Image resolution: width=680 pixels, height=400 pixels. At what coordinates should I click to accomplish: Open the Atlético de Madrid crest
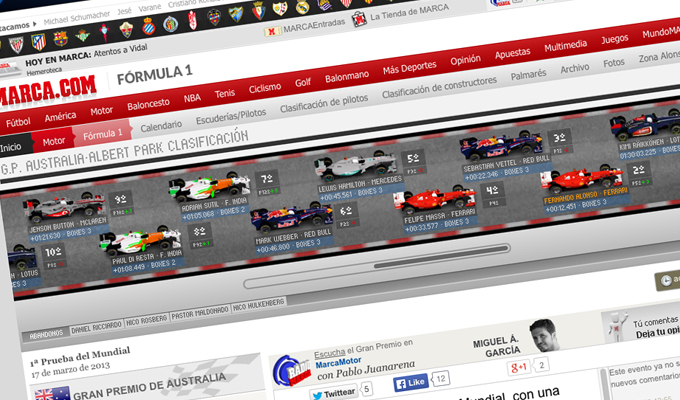39,42
